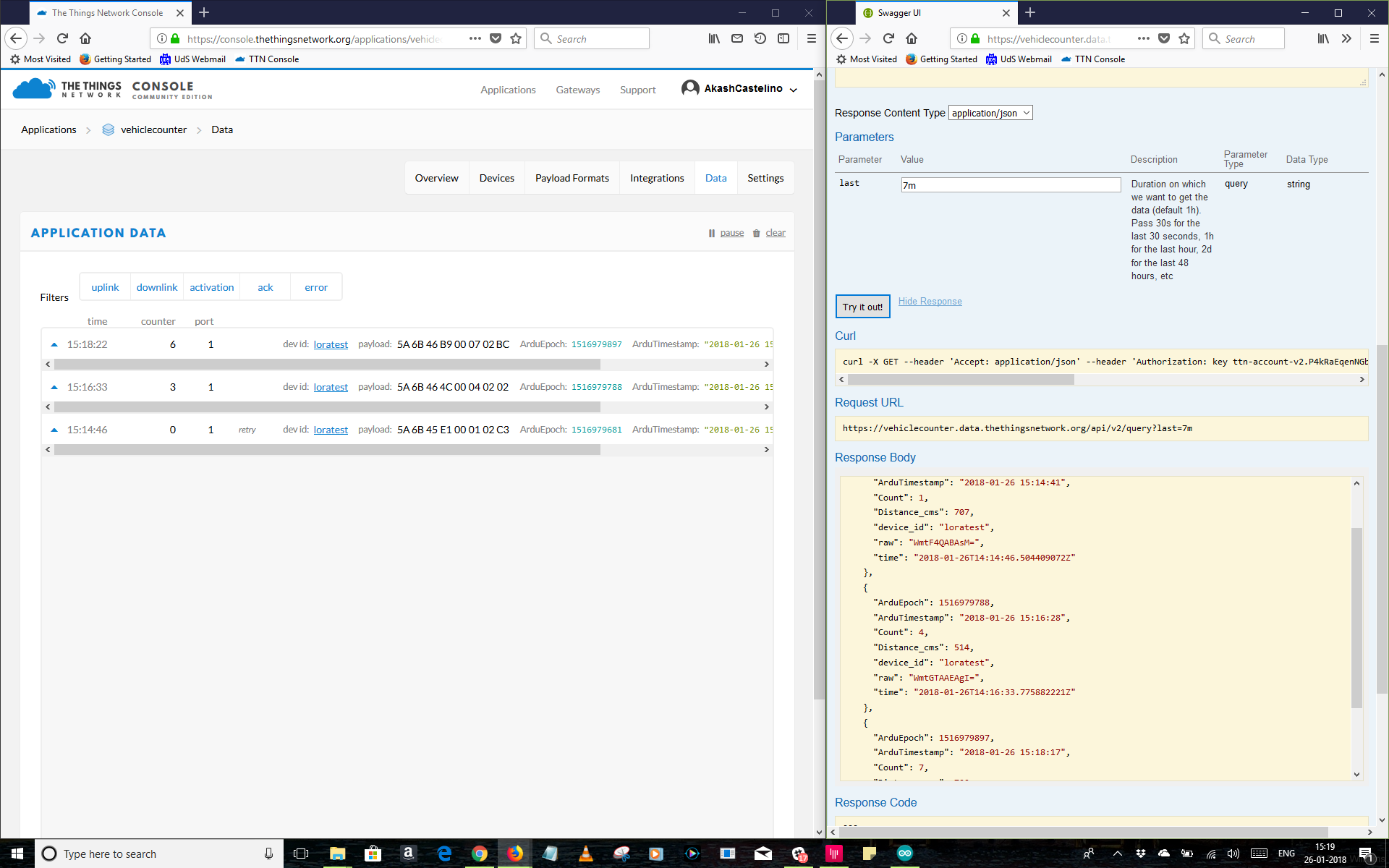Filter application data by activation

[x=211, y=287]
